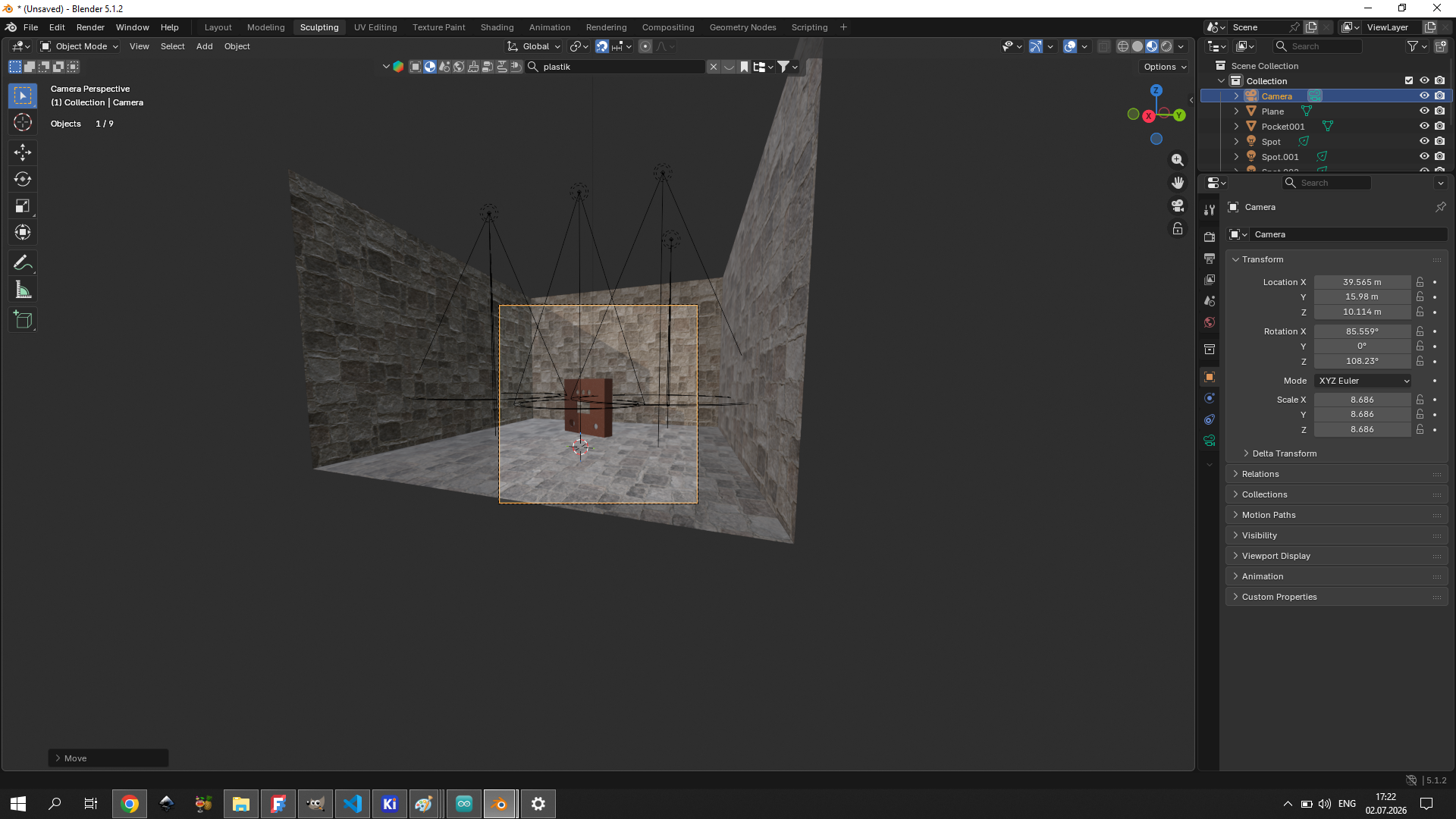The image size is (1456, 819).
Task: Open the XYZ Euler rotation mode dropdown
Action: click(x=1363, y=381)
